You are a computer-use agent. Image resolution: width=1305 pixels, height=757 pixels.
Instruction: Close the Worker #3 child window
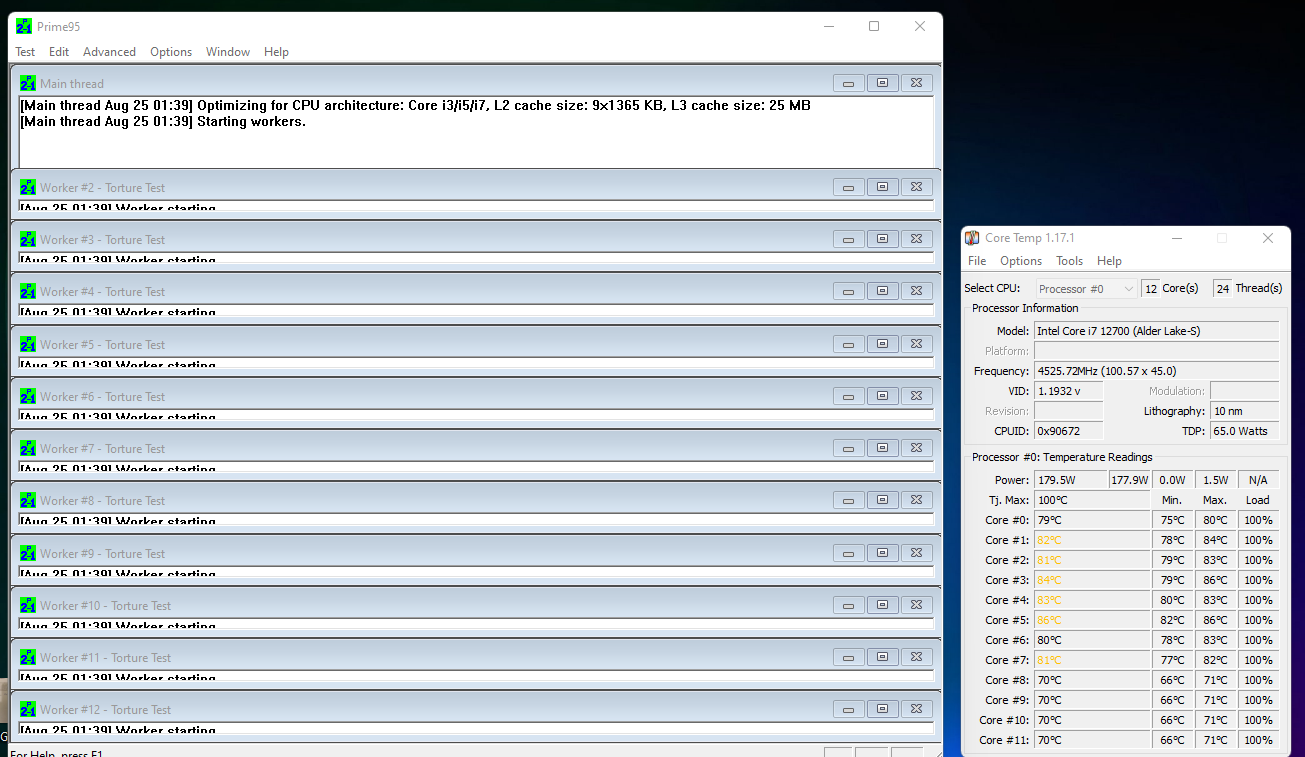(x=917, y=239)
